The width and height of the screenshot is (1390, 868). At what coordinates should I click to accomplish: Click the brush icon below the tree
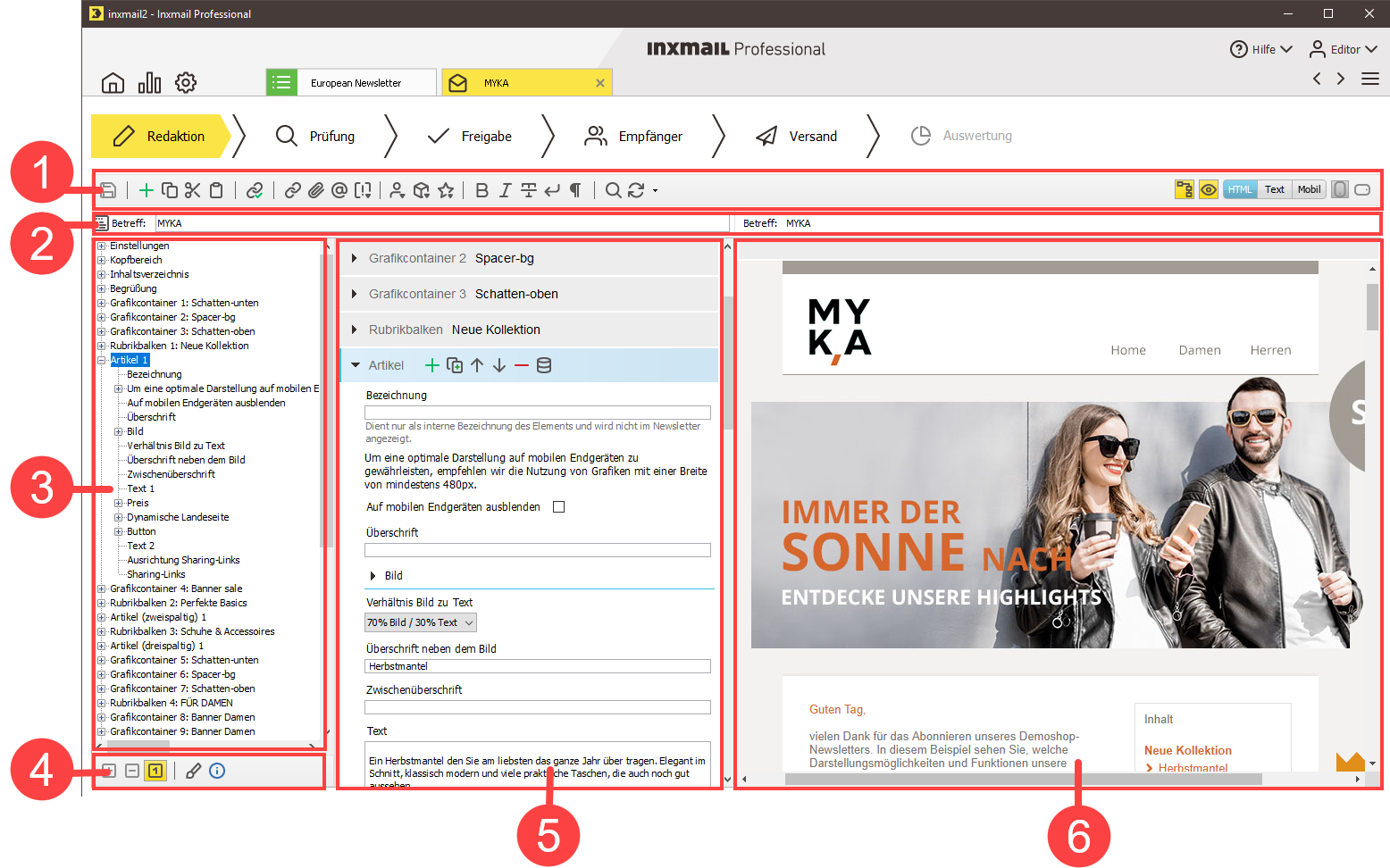[x=193, y=771]
